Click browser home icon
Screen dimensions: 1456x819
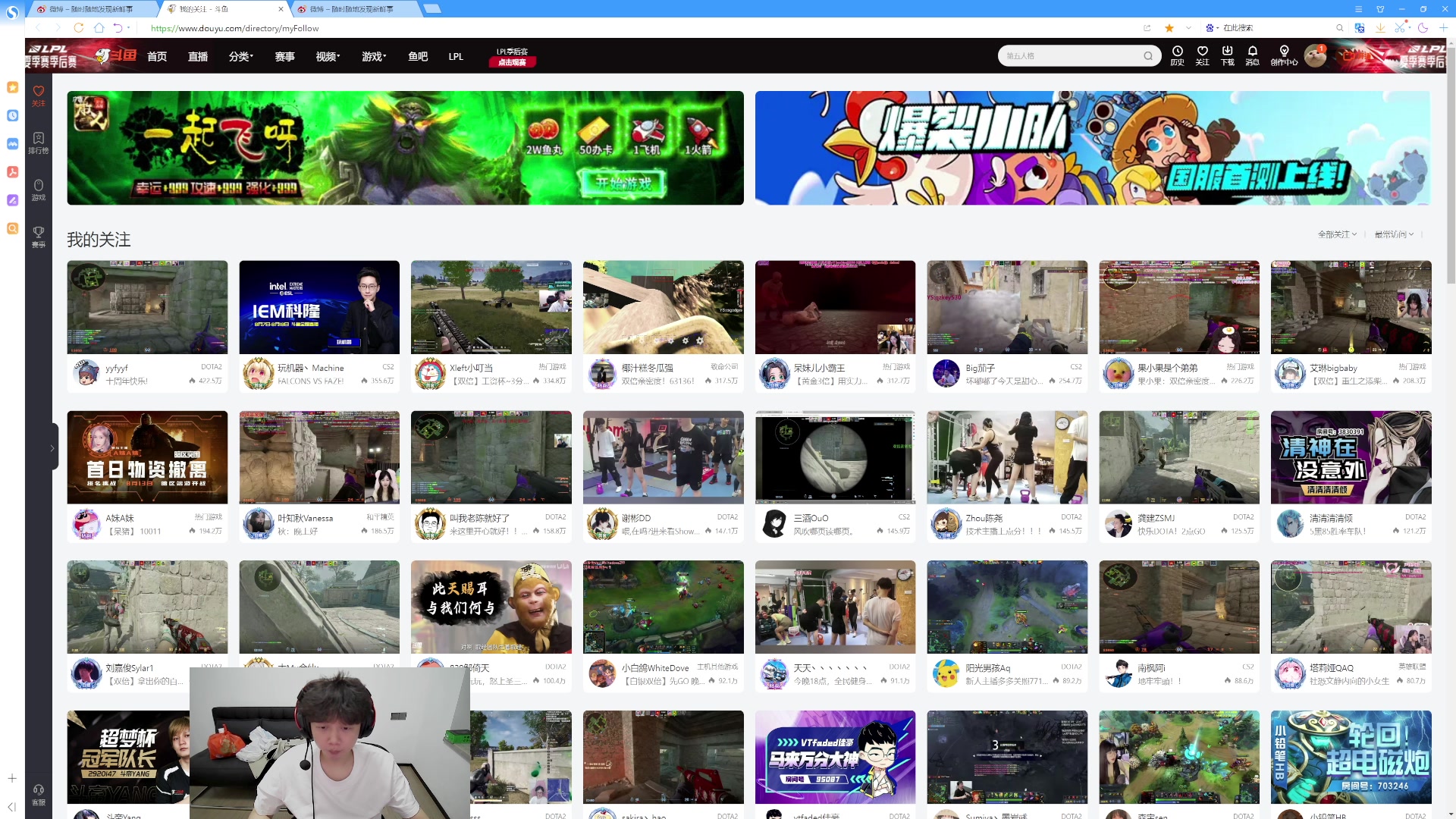[x=99, y=28]
